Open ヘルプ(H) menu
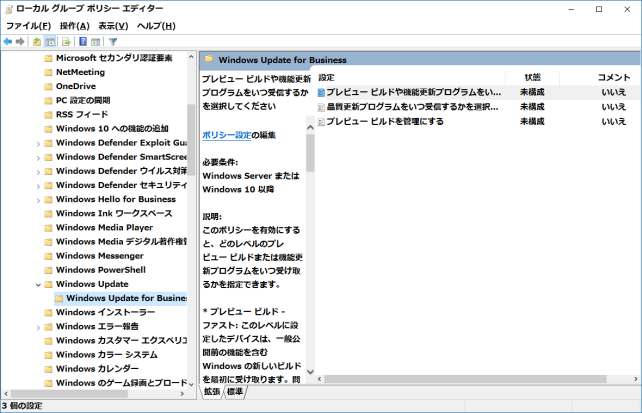Viewport: 642px width, 413px height. coord(156,26)
